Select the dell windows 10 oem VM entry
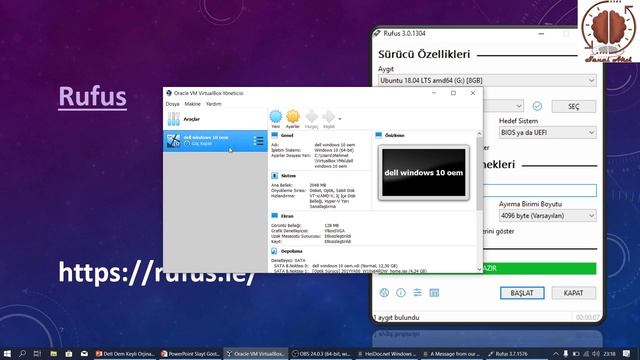640x360 pixels. tap(215, 141)
